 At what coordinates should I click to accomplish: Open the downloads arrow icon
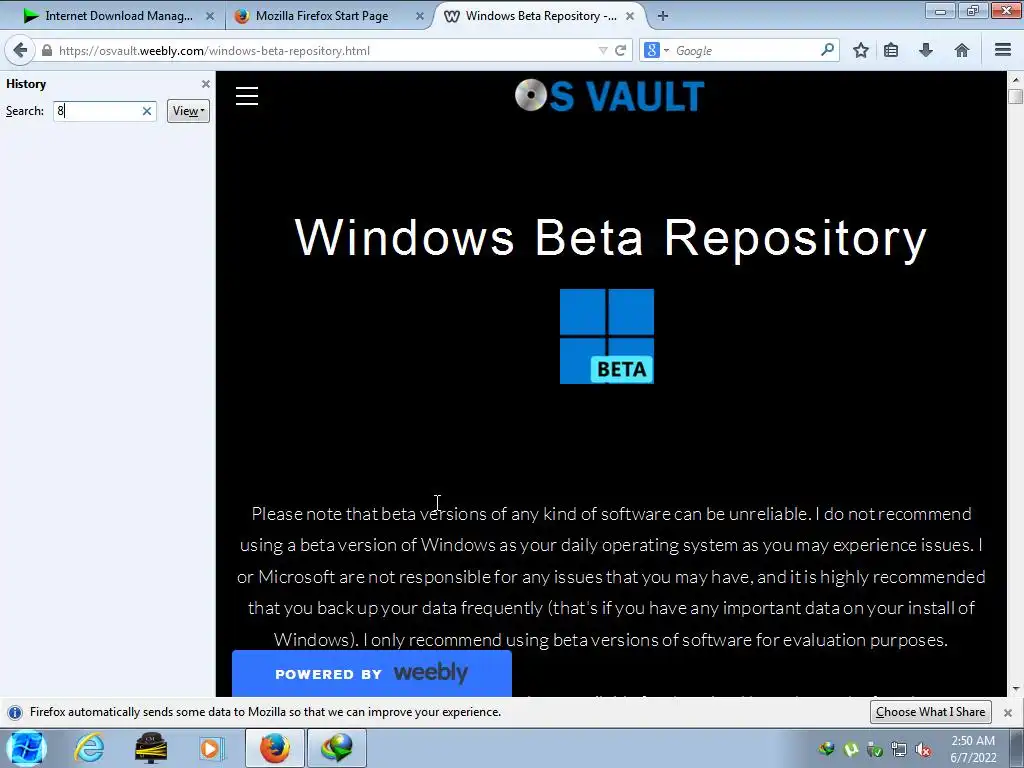[x=925, y=50]
